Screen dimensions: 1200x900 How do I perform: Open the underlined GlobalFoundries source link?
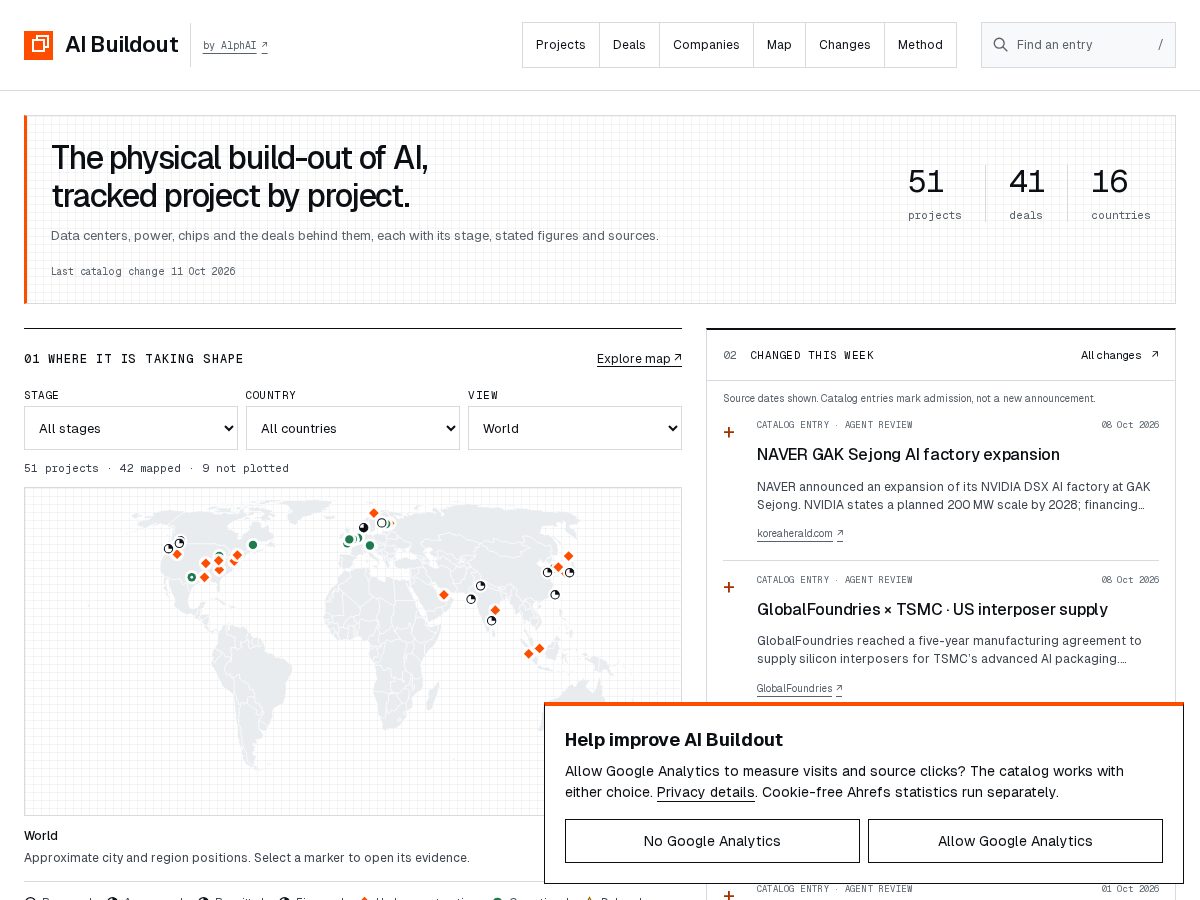[800, 689]
